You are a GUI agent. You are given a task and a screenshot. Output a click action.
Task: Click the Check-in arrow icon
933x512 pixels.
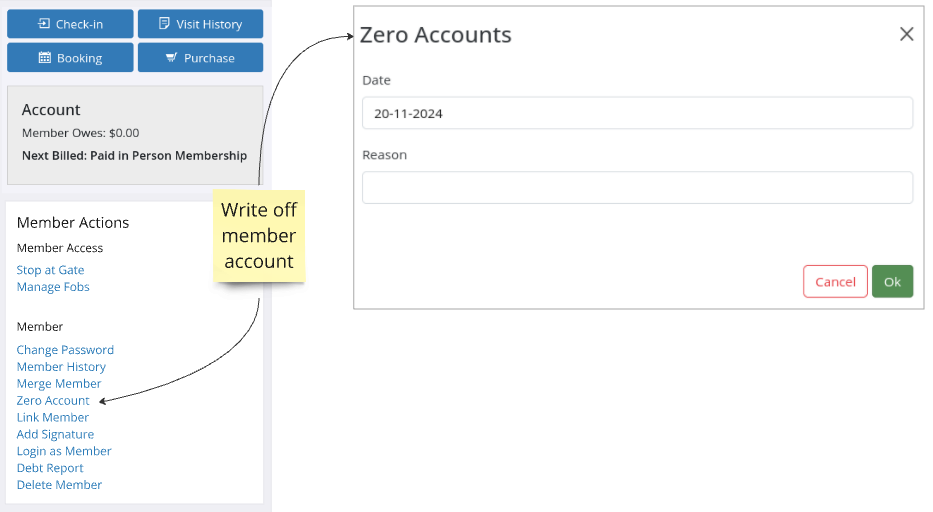(43, 24)
